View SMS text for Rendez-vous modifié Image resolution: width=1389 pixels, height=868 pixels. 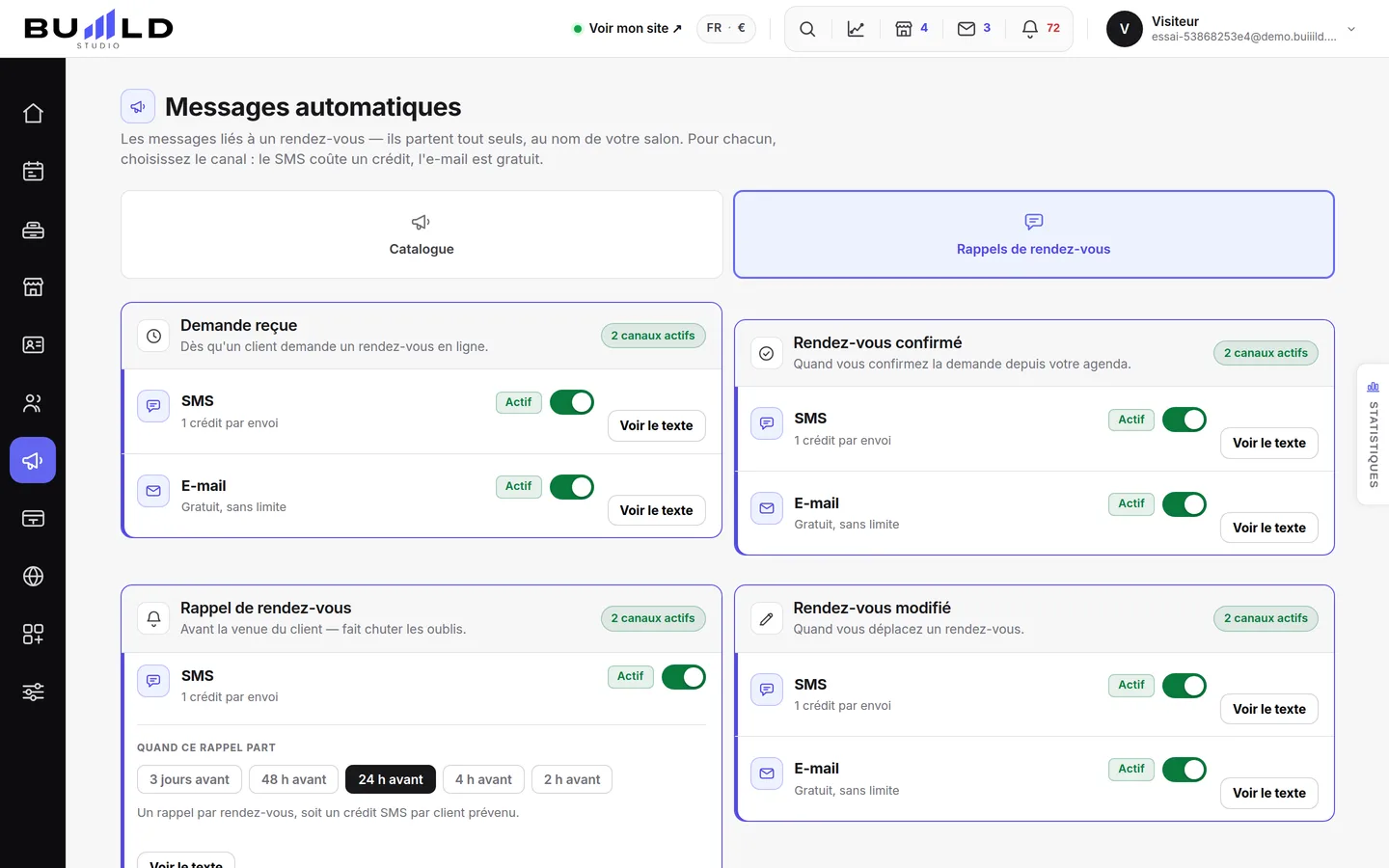point(1269,709)
